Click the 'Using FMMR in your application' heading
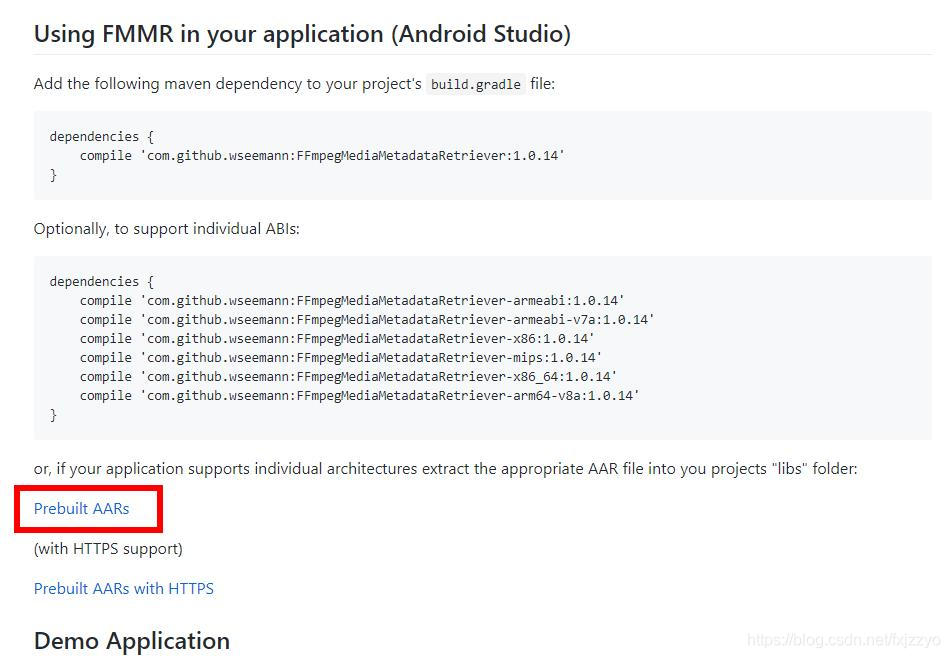Viewport: 950px width, 658px height. point(302,34)
